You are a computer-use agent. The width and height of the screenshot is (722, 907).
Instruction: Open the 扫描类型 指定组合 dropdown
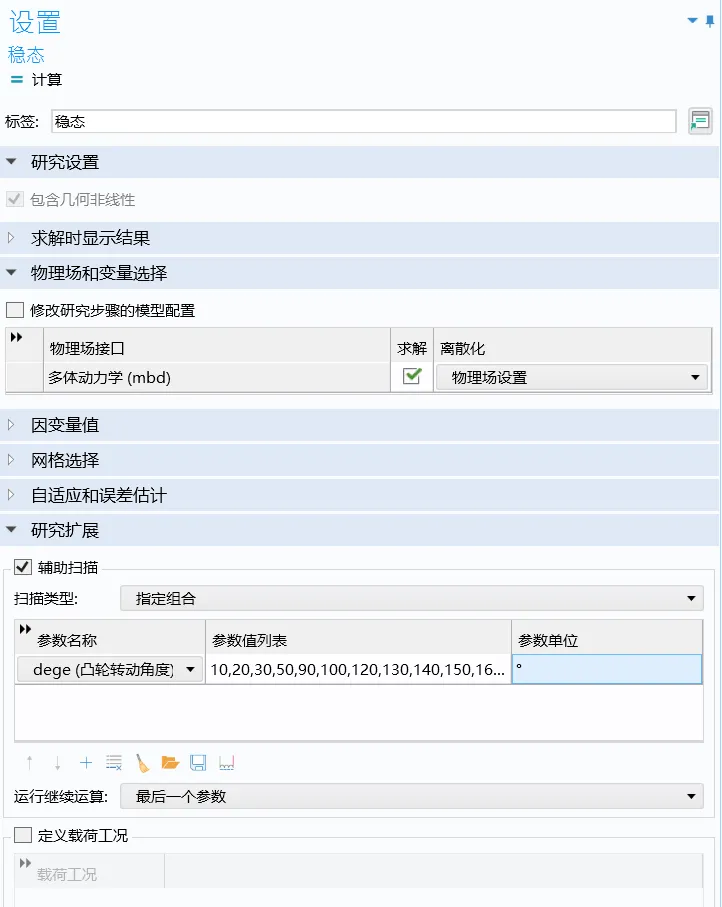tap(411, 598)
